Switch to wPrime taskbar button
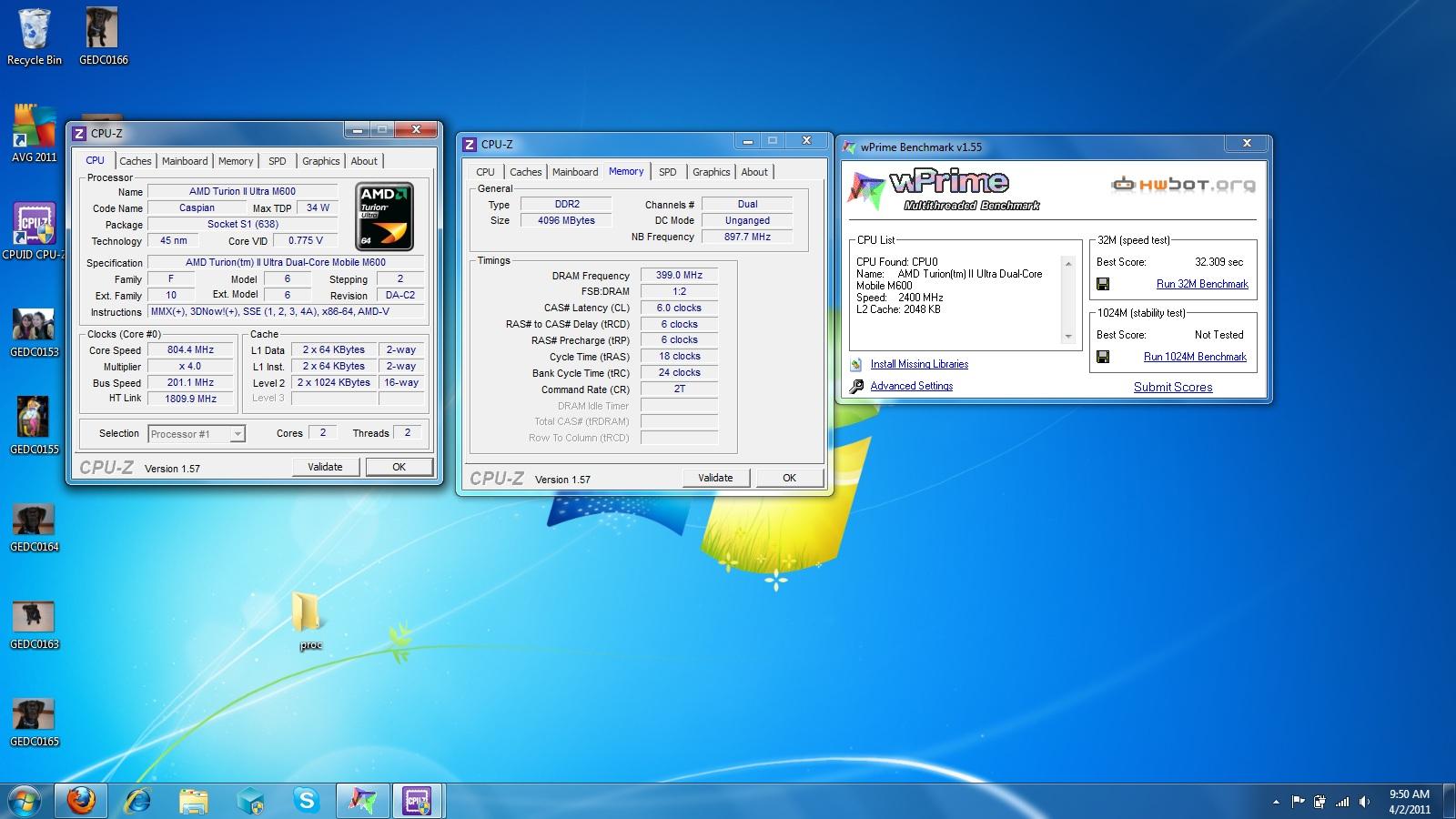This screenshot has width=1456, height=819. 362,801
